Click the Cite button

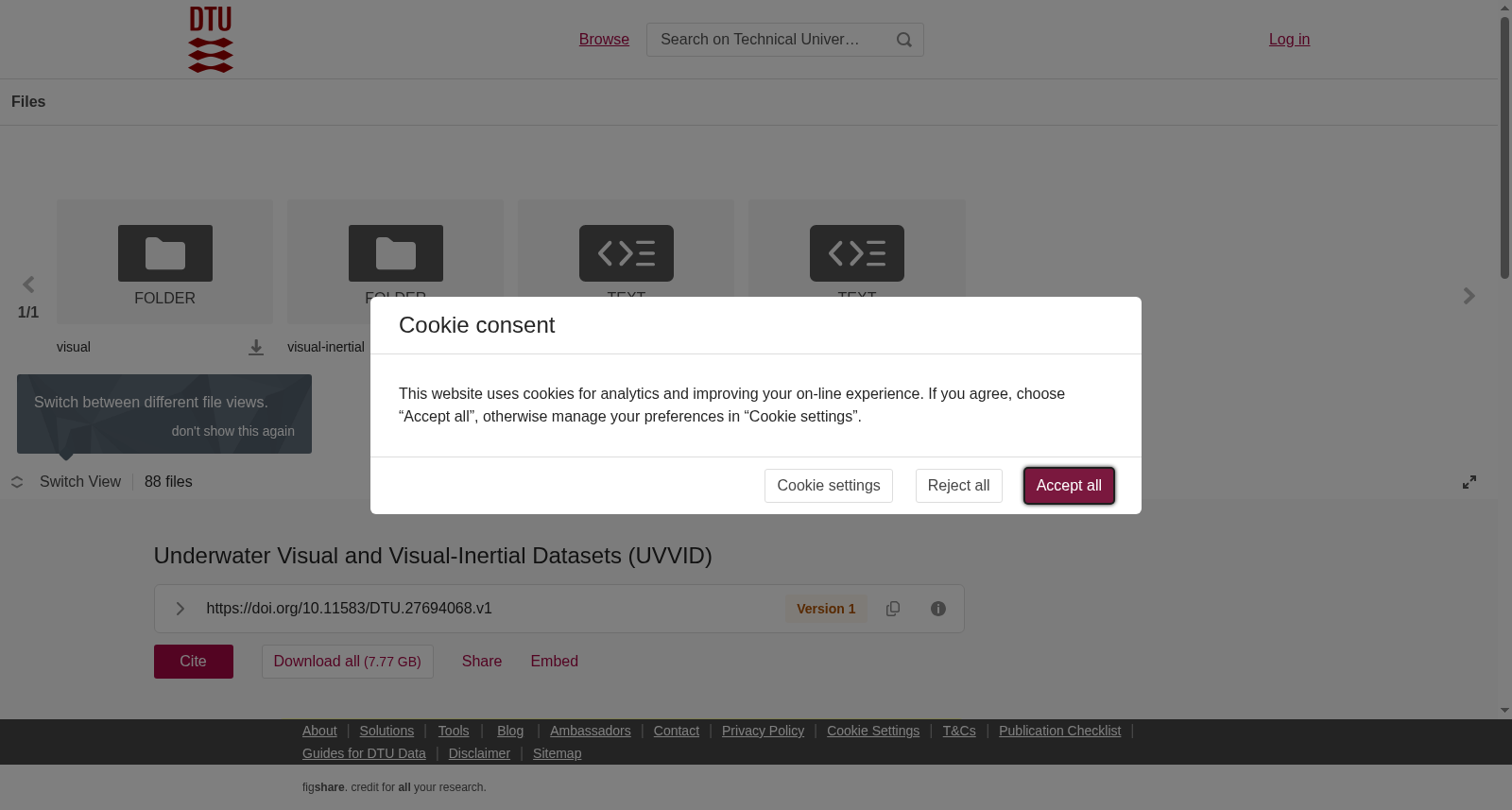tap(194, 662)
